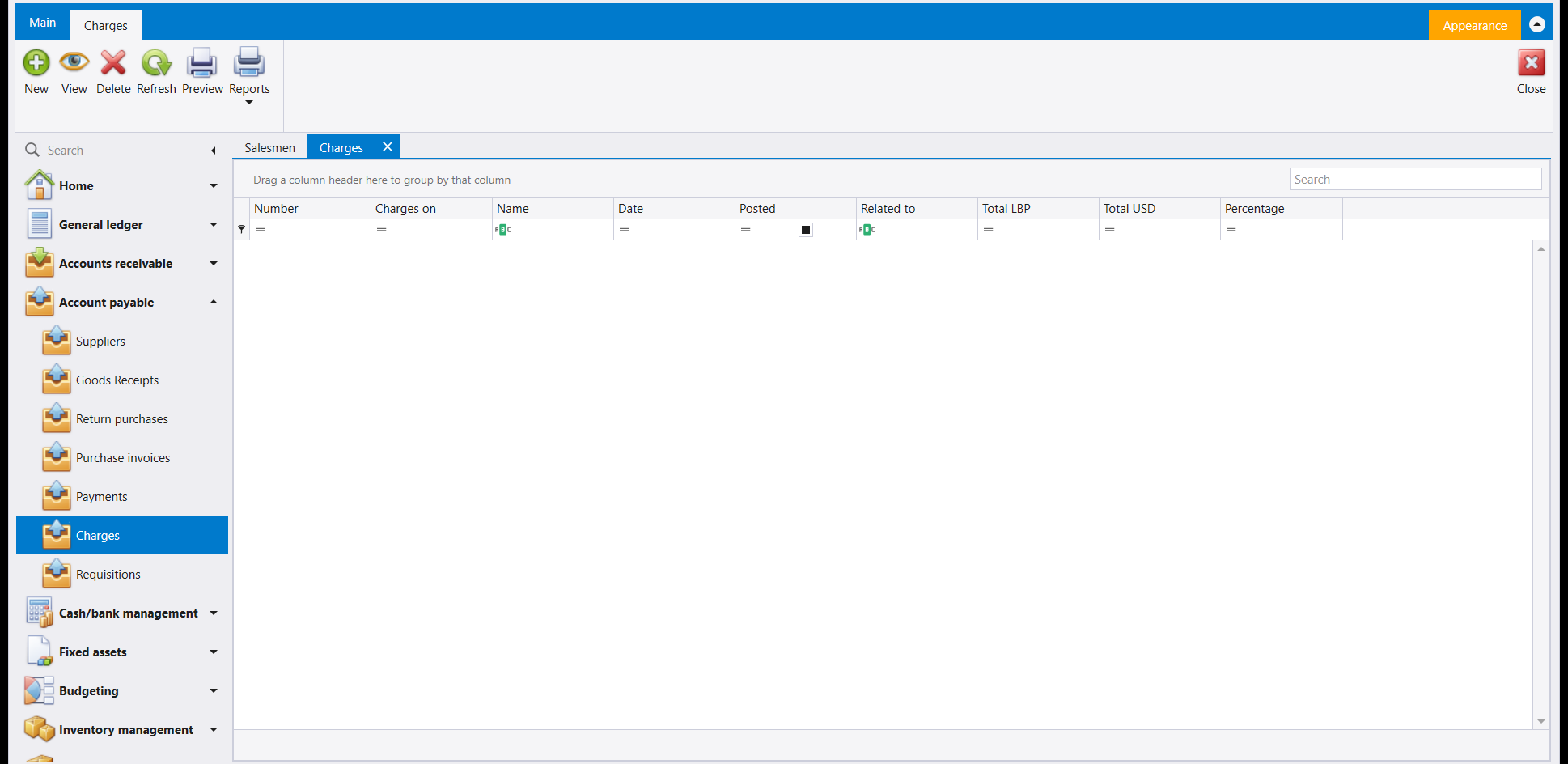Click the green Refresh icon
Screen dimensions: 1568x764
click(156, 63)
